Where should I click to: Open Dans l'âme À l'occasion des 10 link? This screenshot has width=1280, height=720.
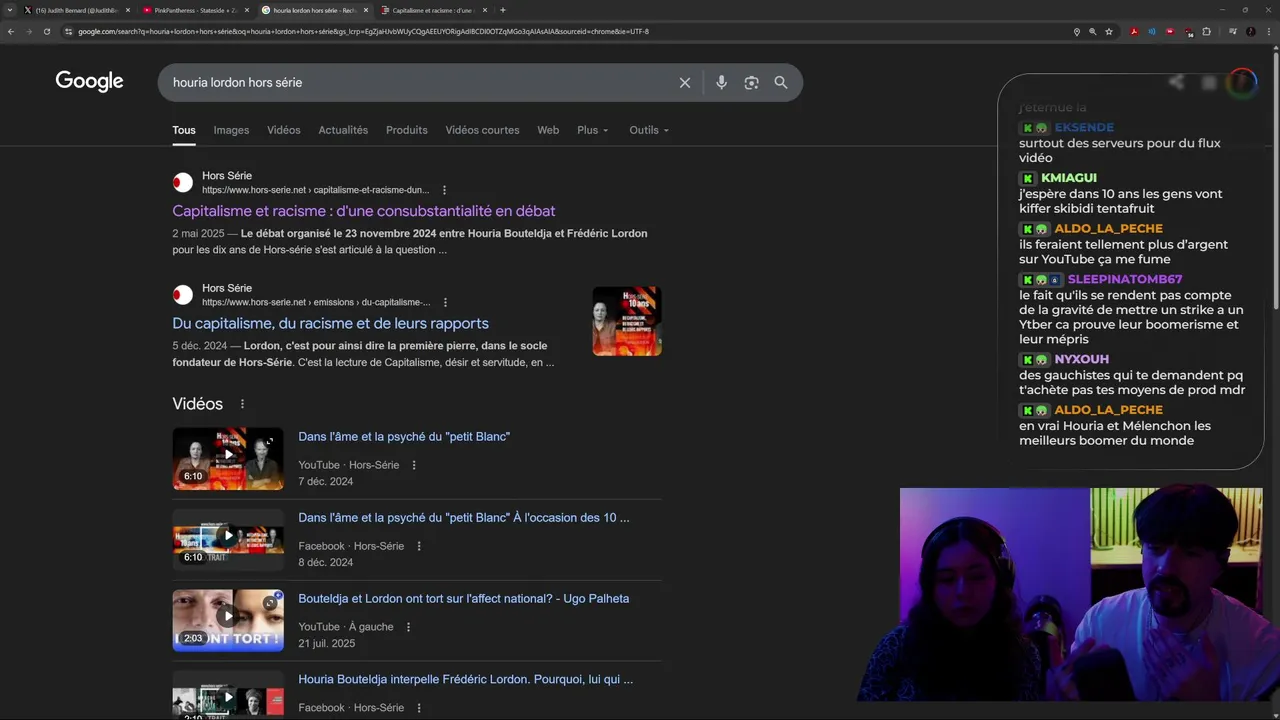[464, 518]
